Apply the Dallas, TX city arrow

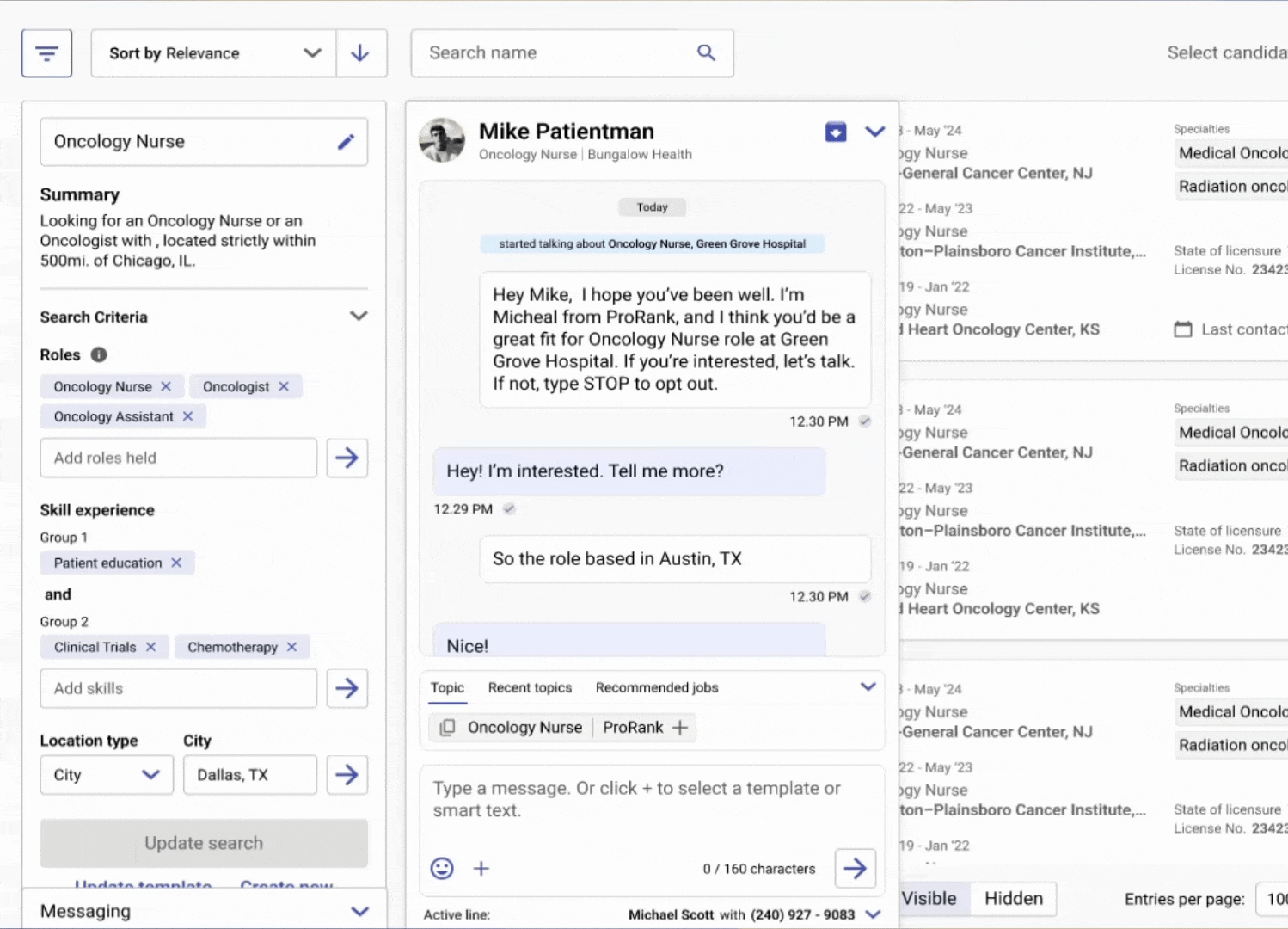347,775
